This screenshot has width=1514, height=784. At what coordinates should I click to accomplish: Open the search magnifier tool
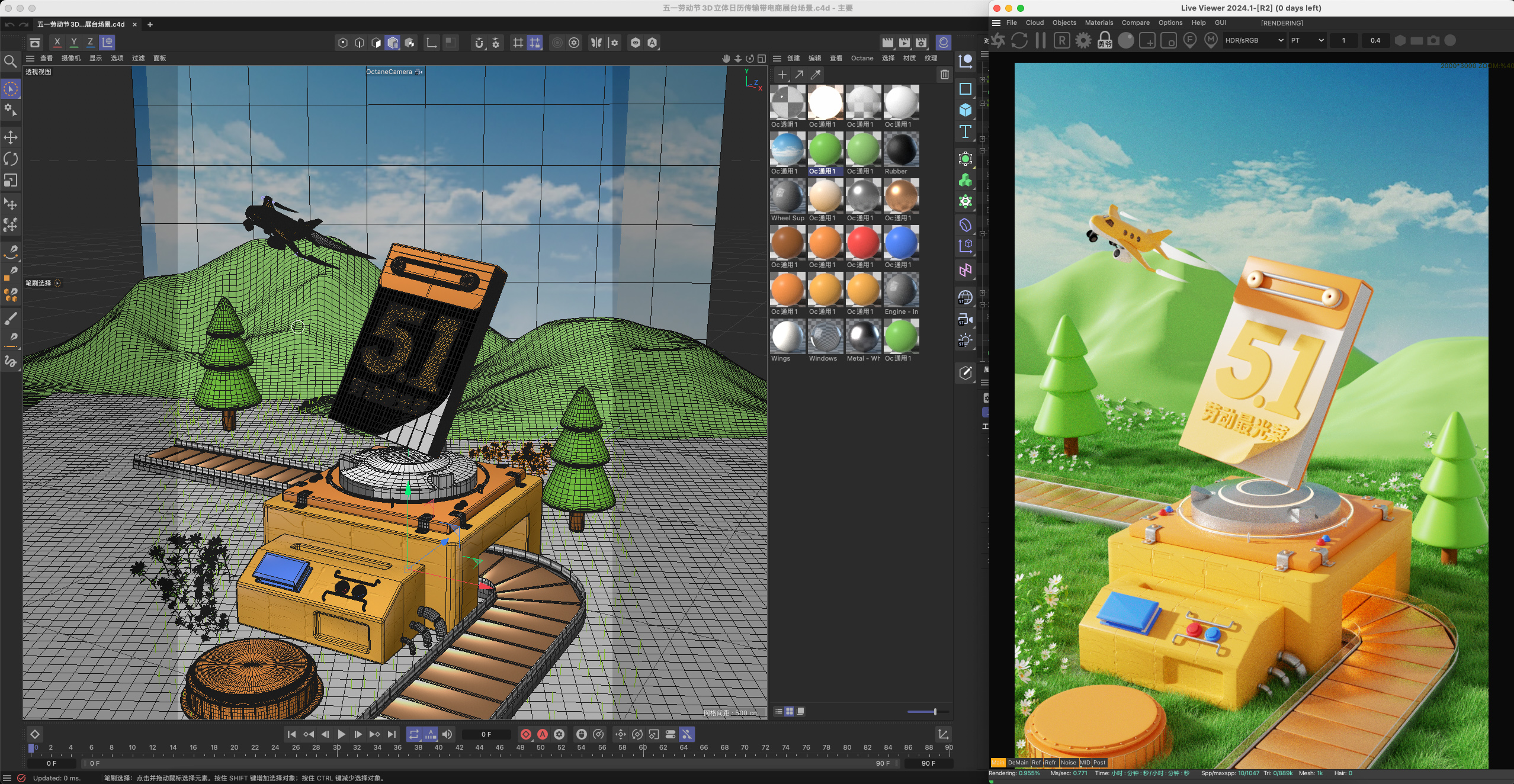(10, 62)
